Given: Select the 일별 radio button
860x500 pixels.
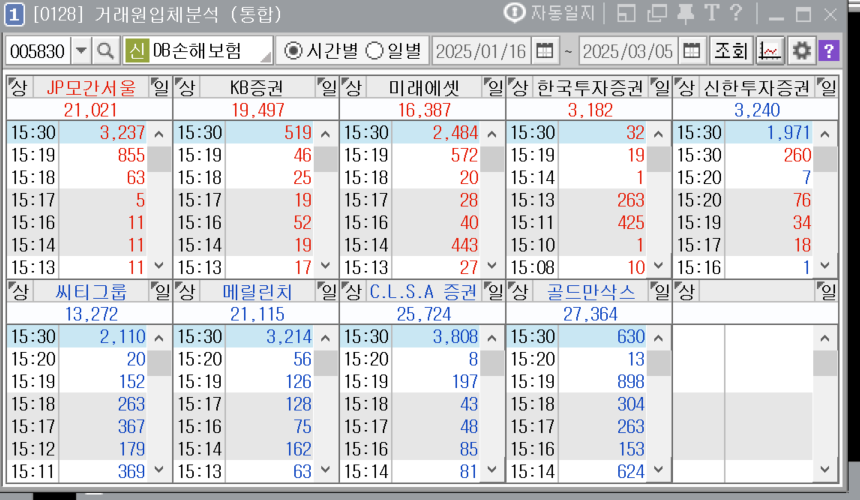Looking at the screenshot, I should (374, 51).
